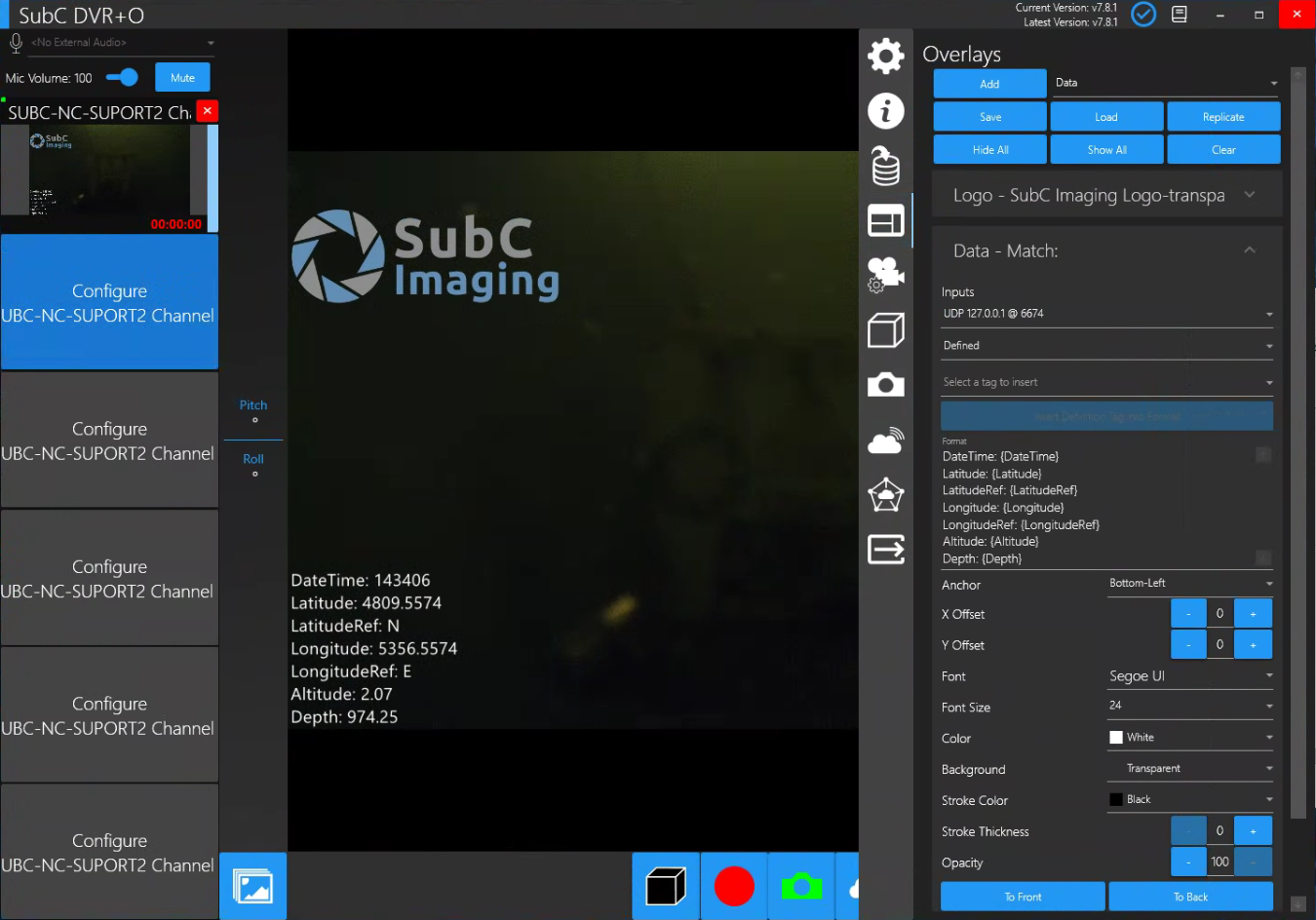Take a snapshot with the green camera
The image size is (1316, 920).
pyautogui.click(x=801, y=886)
